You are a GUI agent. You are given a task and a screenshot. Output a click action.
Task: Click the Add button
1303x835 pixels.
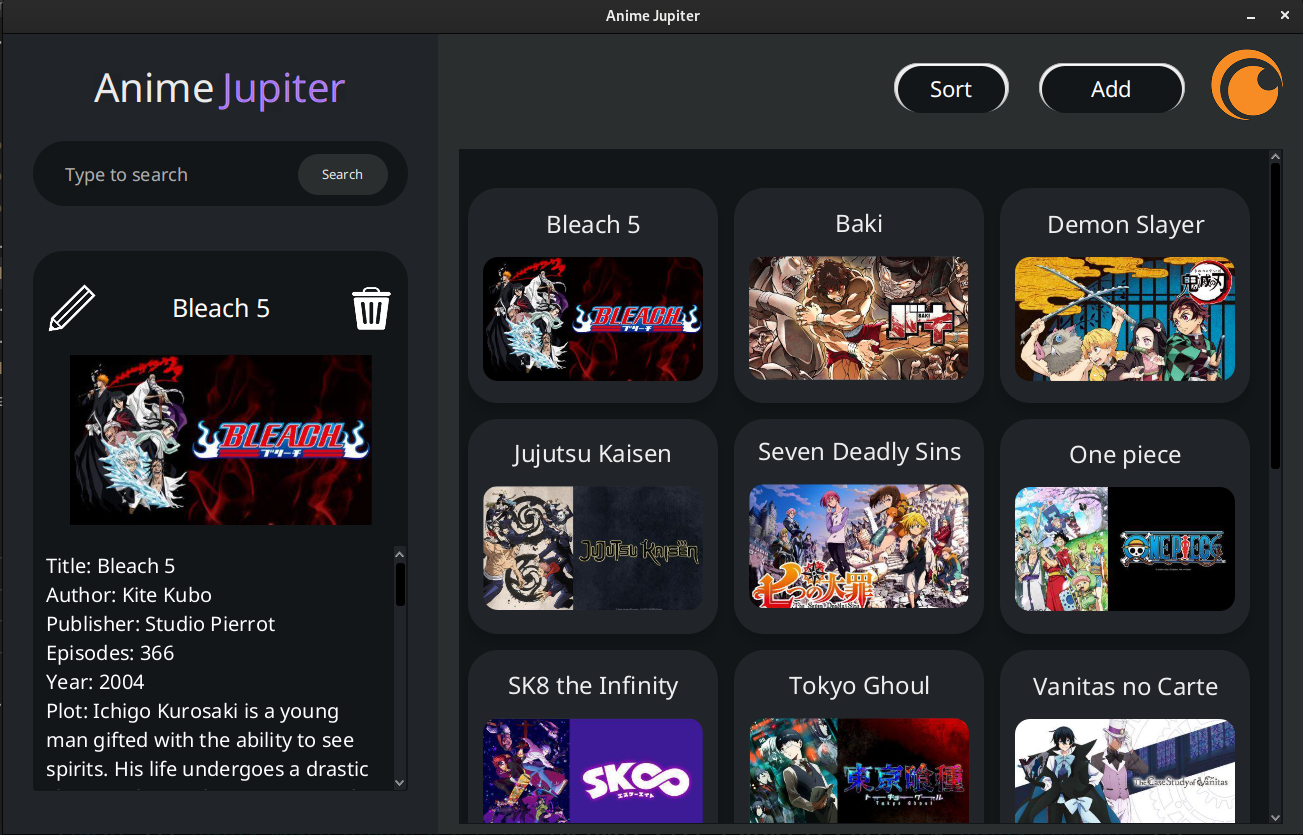pos(1111,89)
